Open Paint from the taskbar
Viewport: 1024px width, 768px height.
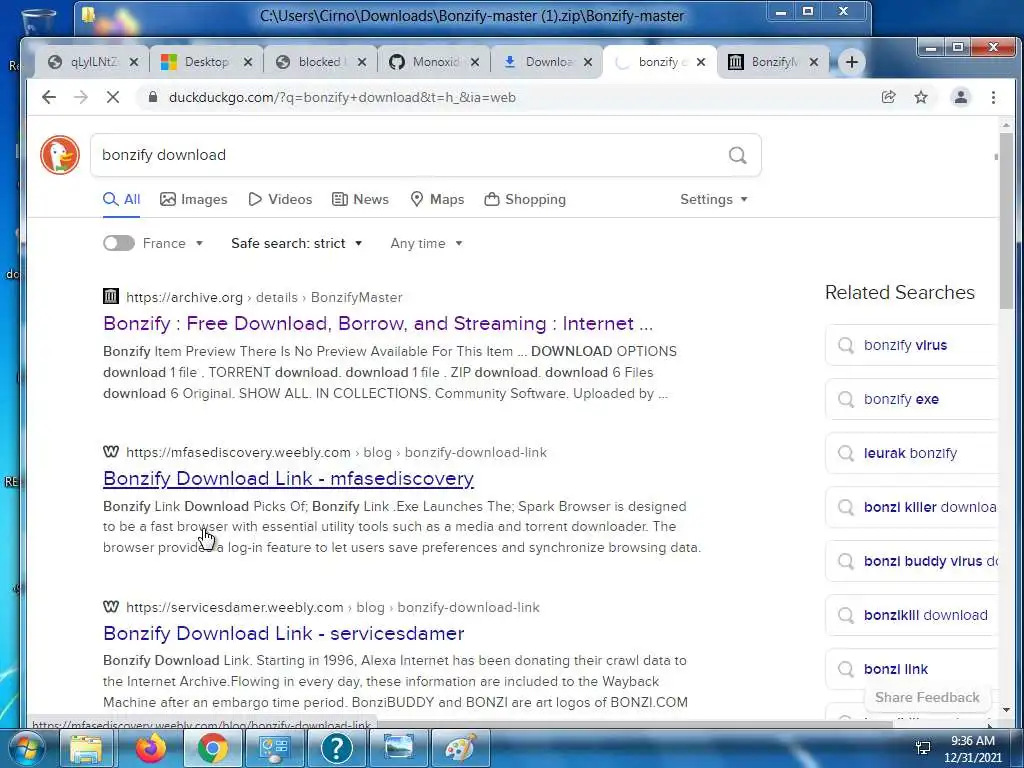(460, 748)
